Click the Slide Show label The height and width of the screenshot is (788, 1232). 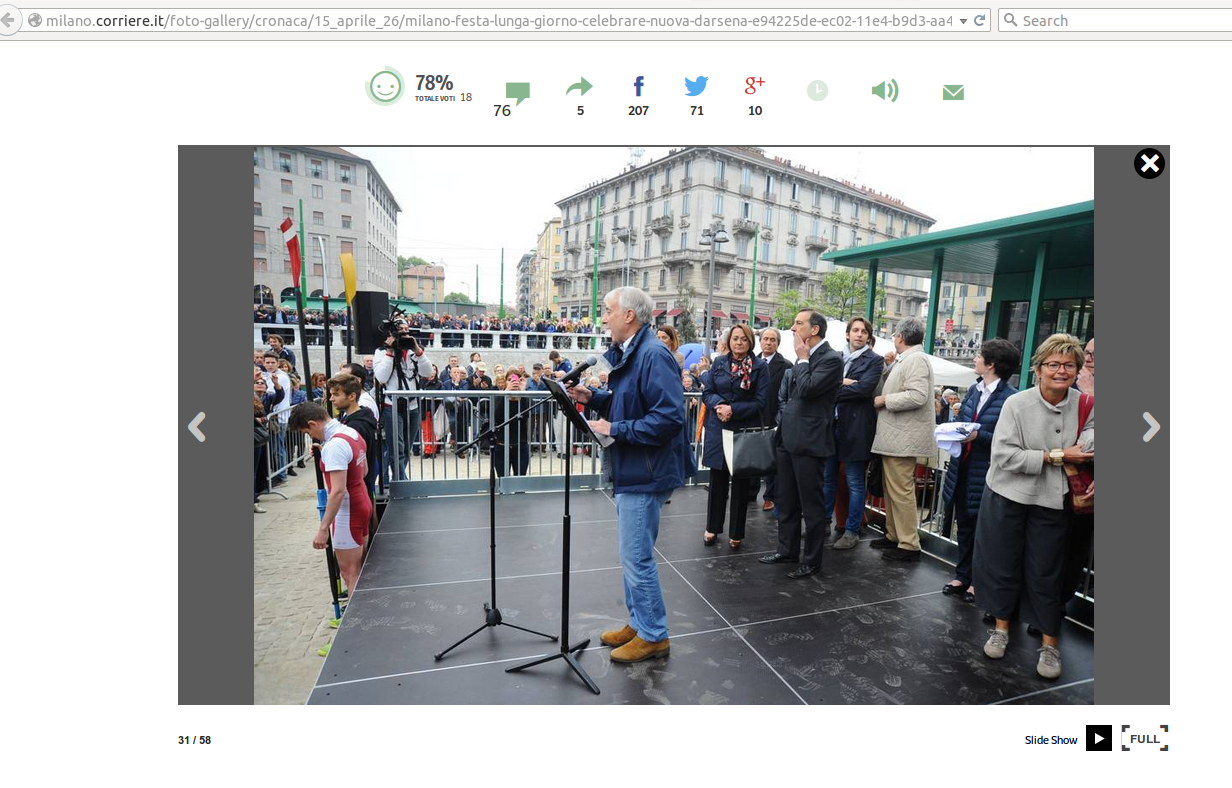(x=1051, y=740)
